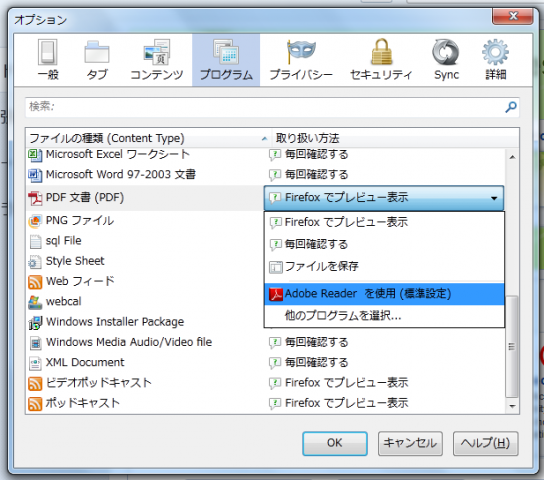Click 毎回確認する action for Microsoft Excel
This screenshot has width=544, height=480.
point(309,154)
